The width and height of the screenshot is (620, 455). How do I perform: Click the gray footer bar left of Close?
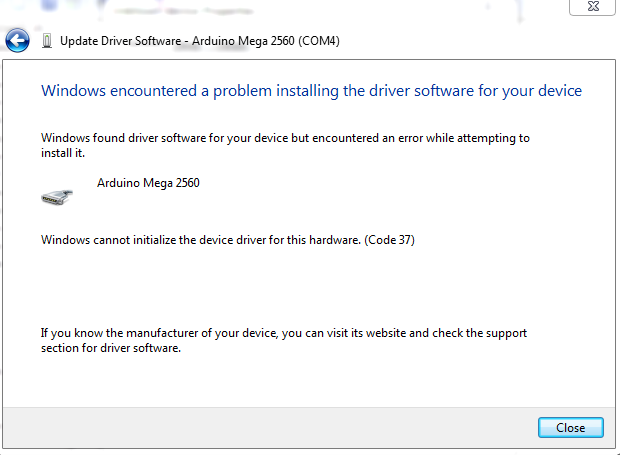point(270,428)
